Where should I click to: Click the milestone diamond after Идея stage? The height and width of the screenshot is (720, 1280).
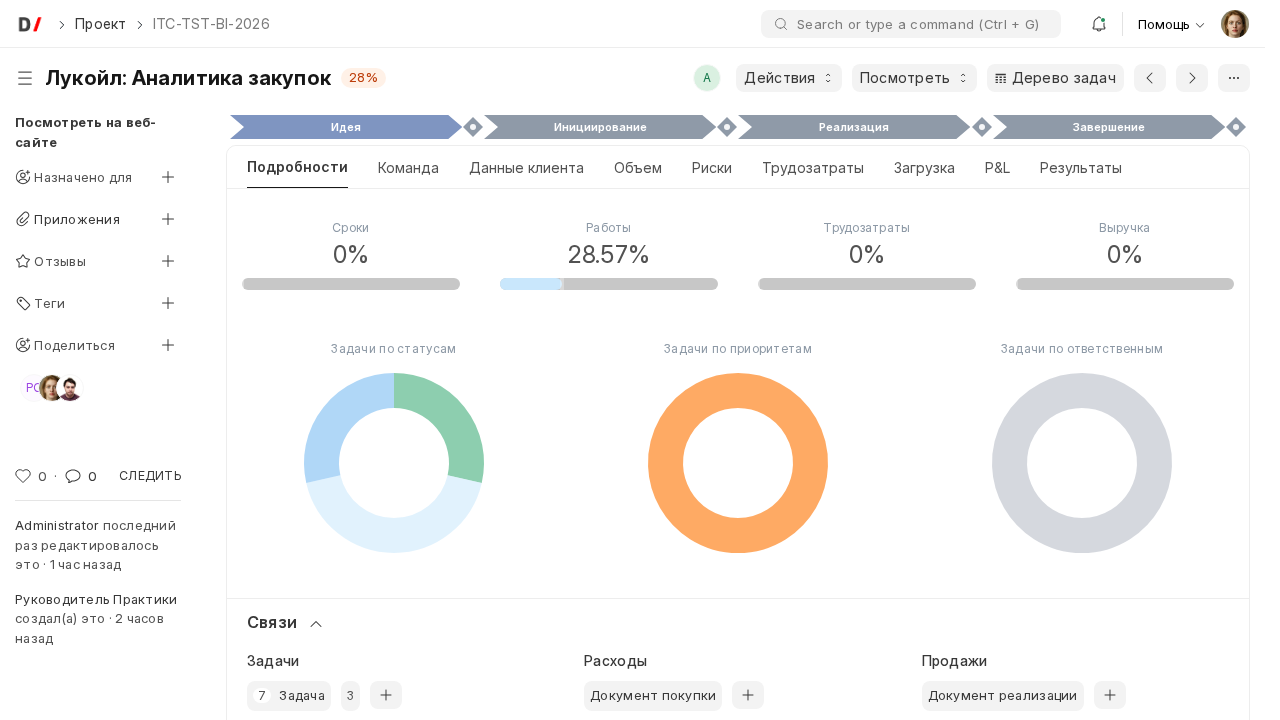click(473, 127)
